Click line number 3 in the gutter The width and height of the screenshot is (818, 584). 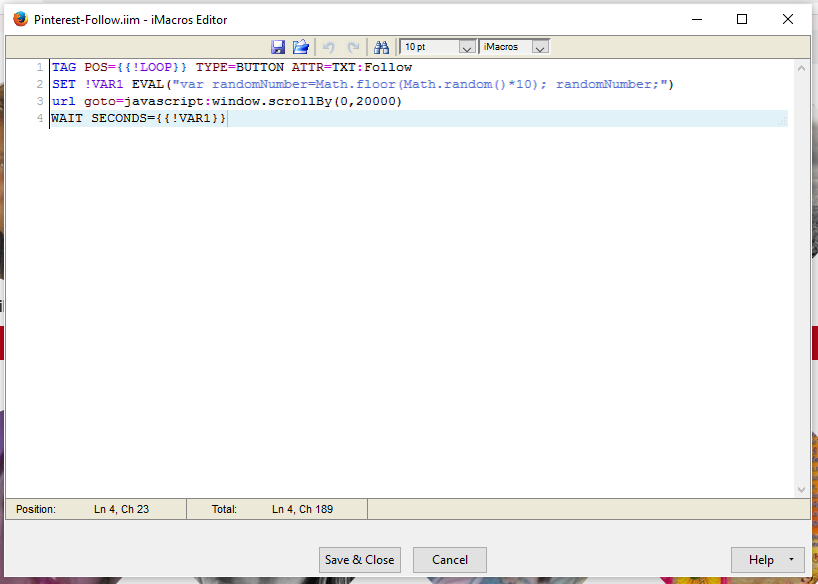pyautogui.click(x=40, y=101)
